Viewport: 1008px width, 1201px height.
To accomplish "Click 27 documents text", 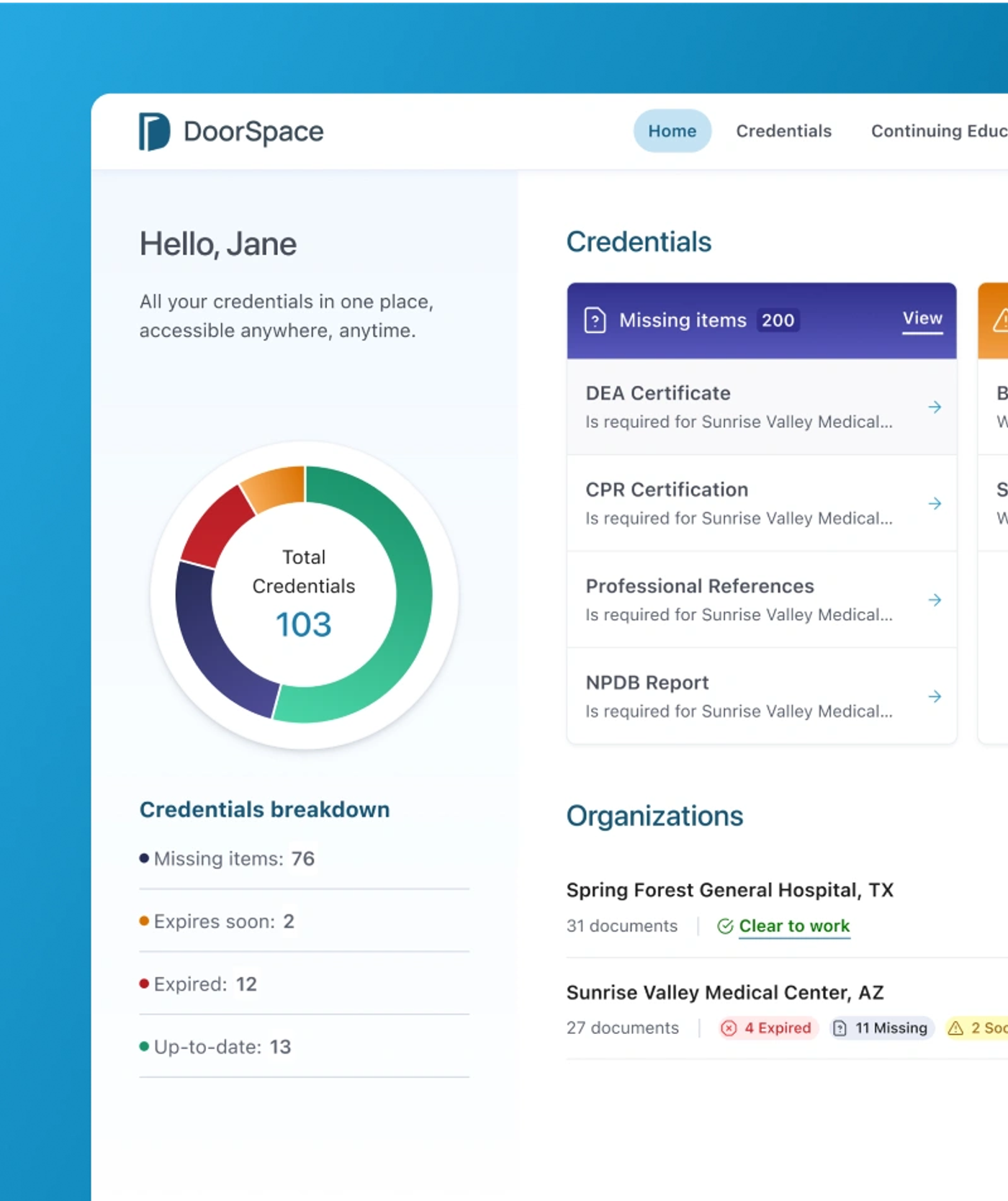I will point(623,1028).
